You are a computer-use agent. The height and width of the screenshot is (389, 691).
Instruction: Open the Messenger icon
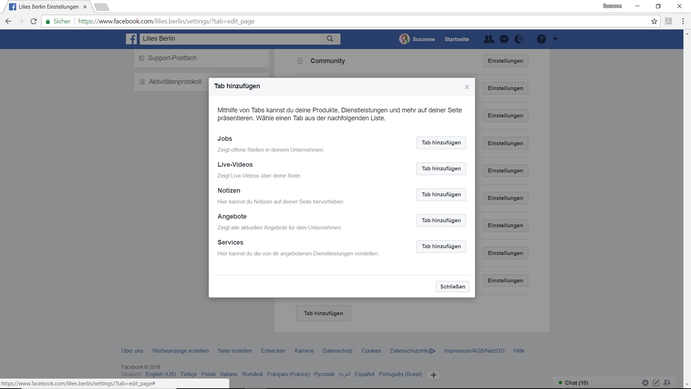click(x=504, y=39)
